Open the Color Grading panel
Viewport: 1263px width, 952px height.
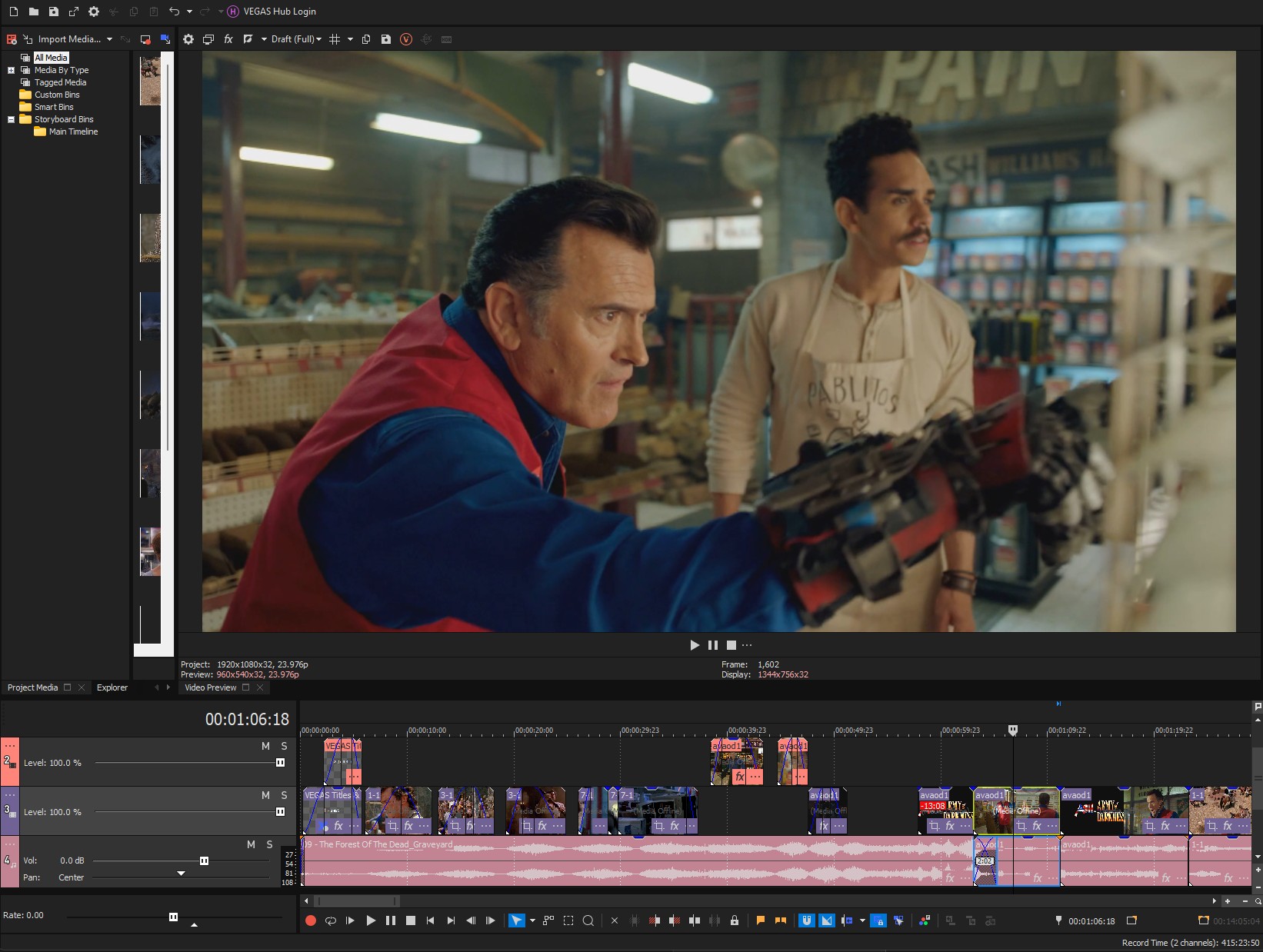point(925,920)
